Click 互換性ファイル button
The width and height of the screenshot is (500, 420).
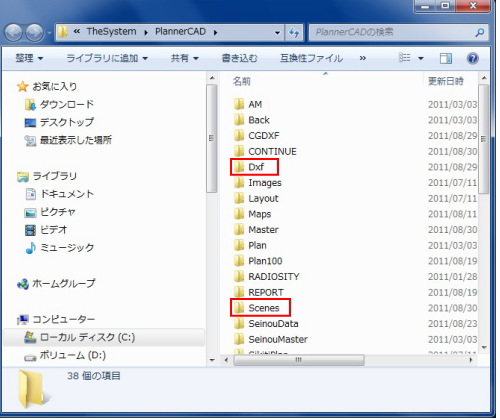(311, 58)
